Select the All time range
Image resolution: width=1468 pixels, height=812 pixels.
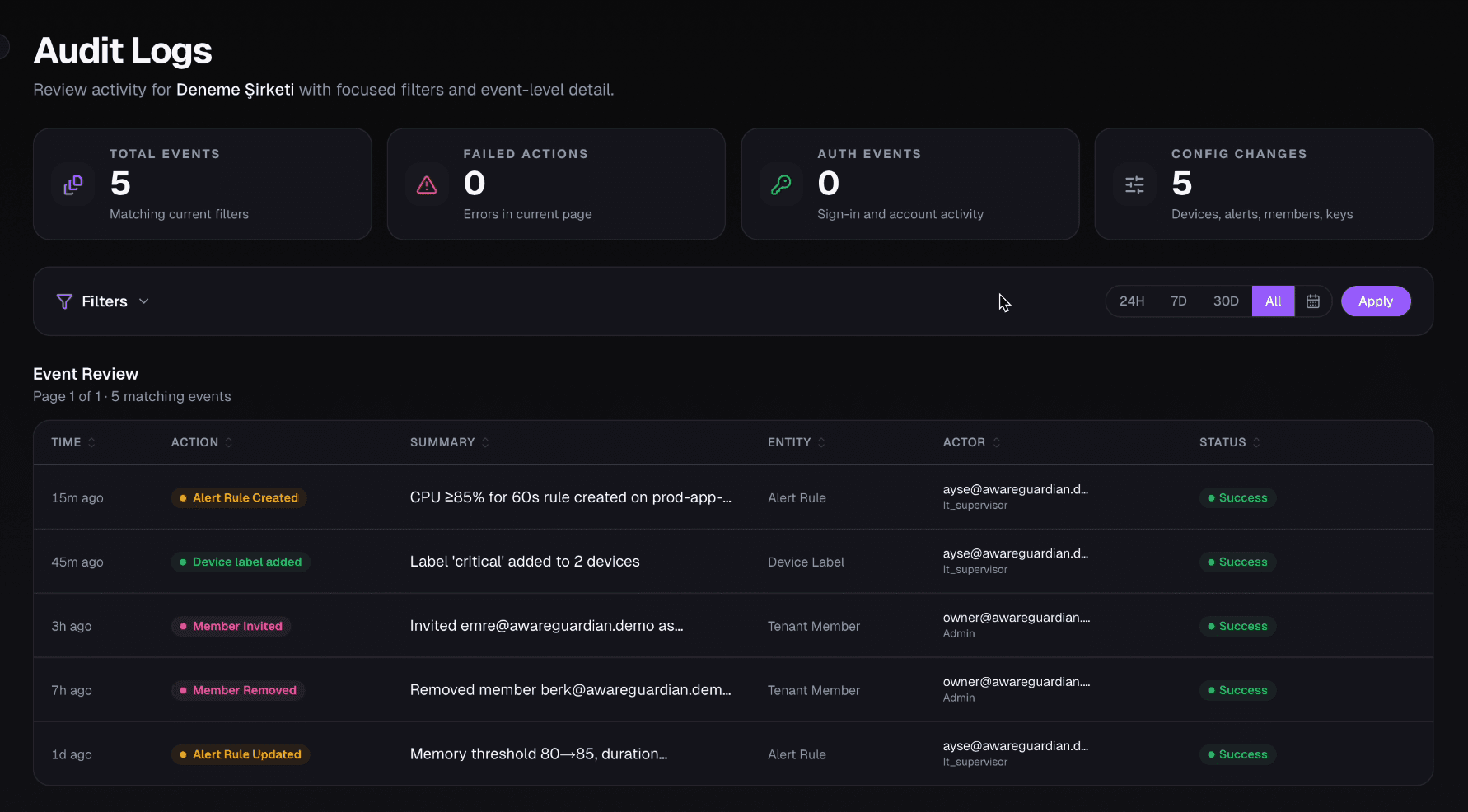pyautogui.click(x=1274, y=301)
